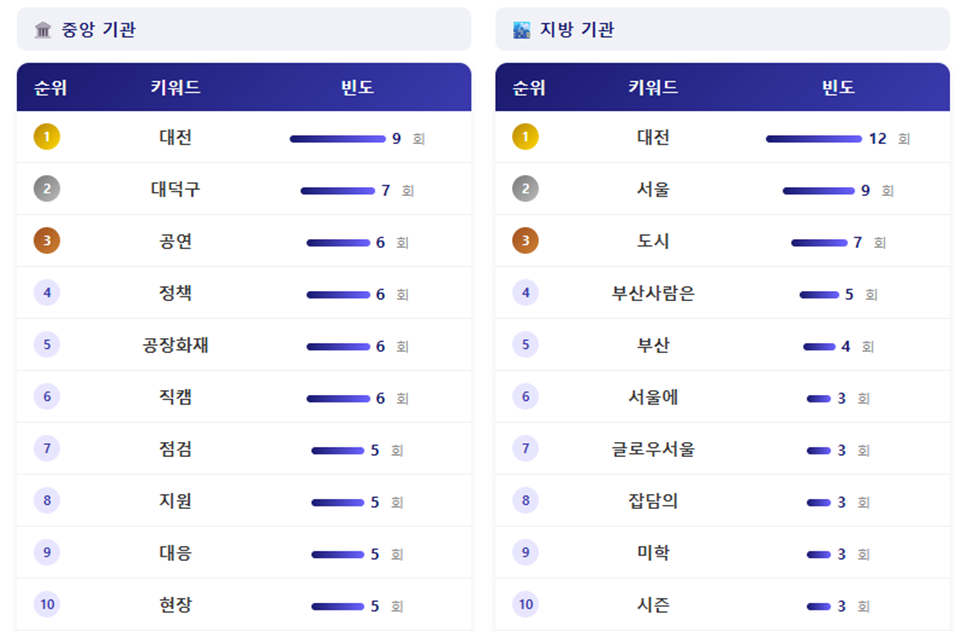Click the gold rank 1 badge beside 대전 in 중앙 기관
This screenshot has height=632, width=962.
pos(47,137)
